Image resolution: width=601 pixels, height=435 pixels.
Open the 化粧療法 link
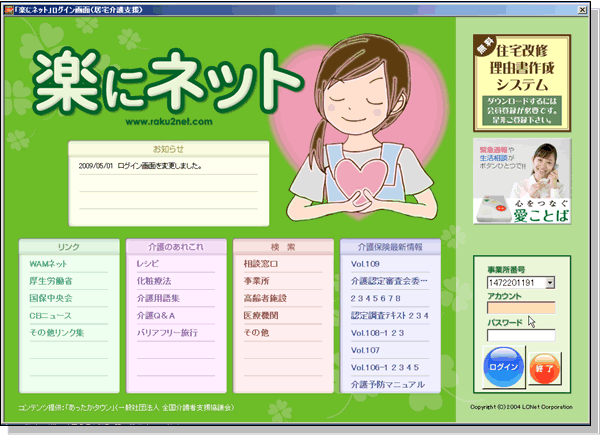(x=154, y=281)
